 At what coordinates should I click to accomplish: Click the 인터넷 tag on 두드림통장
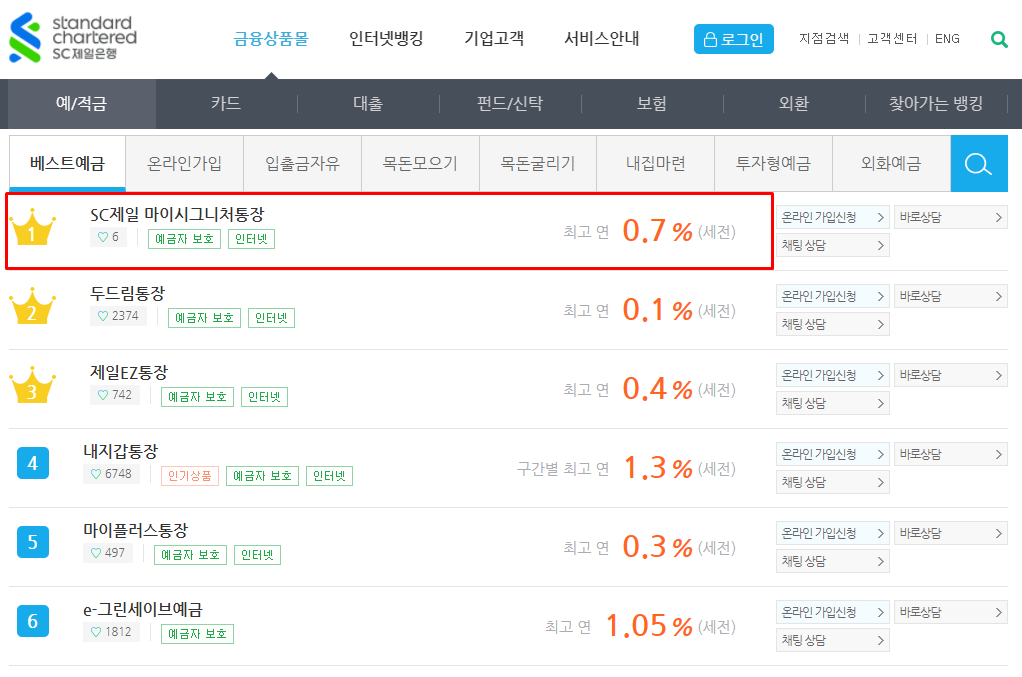pyautogui.click(x=271, y=318)
